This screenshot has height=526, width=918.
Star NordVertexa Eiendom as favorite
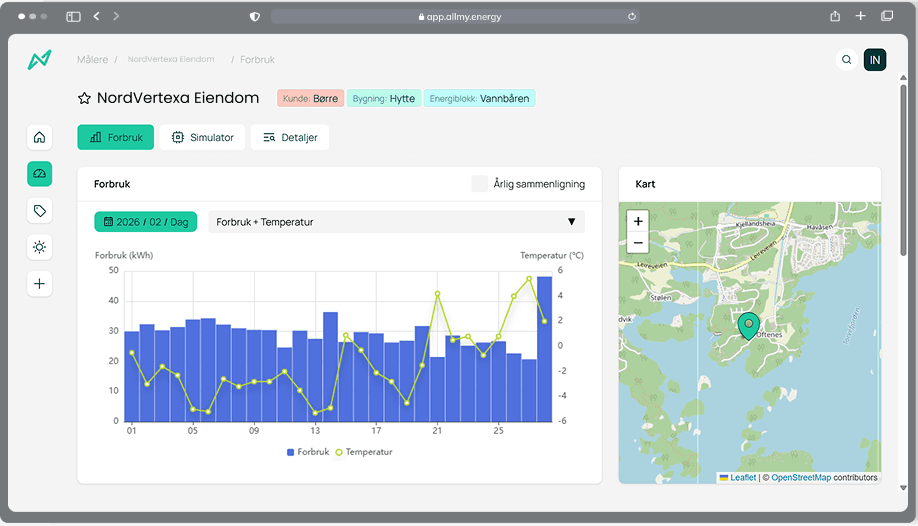click(x=85, y=98)
